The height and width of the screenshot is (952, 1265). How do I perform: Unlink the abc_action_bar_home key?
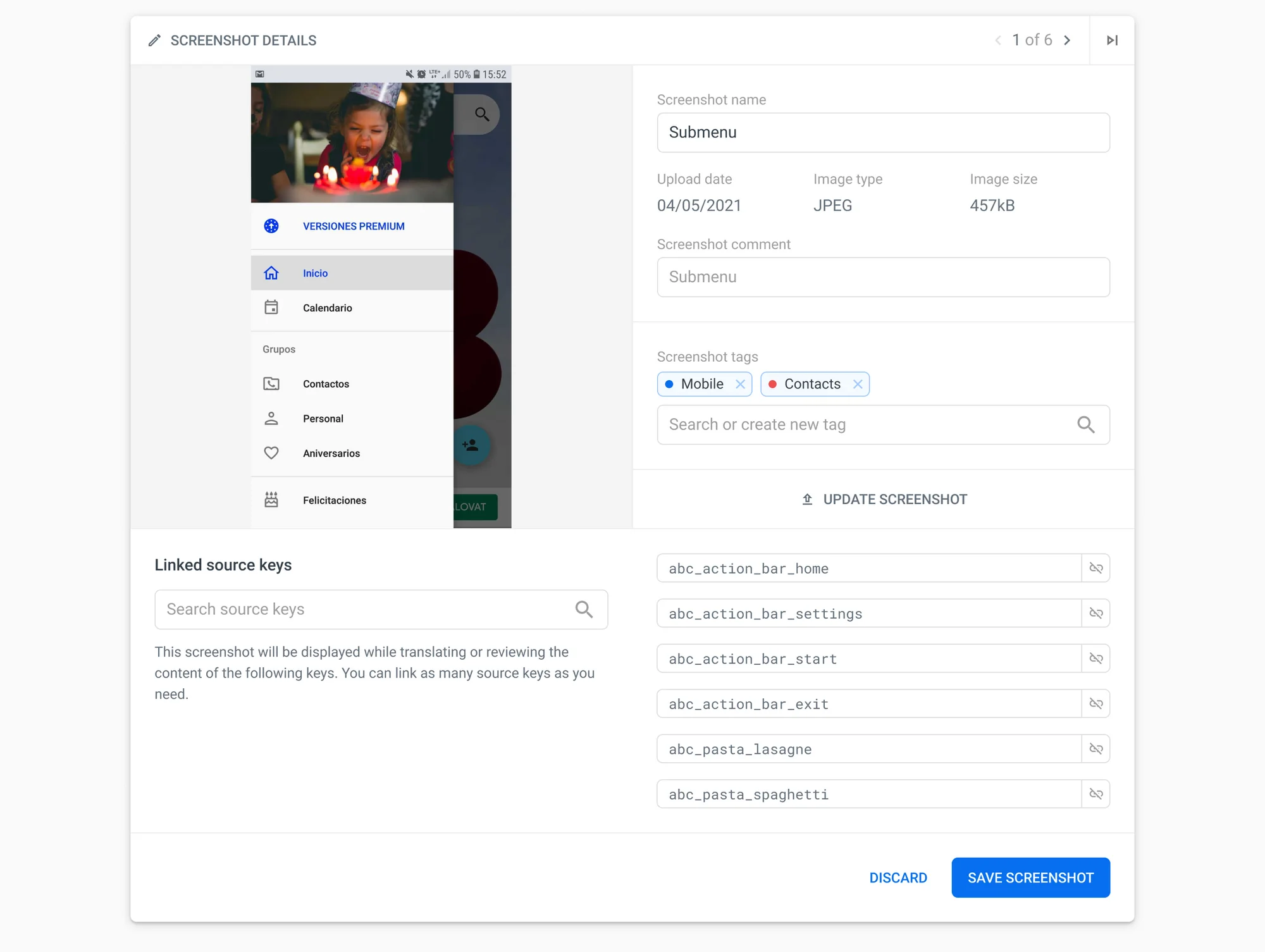pos(1096,568)
